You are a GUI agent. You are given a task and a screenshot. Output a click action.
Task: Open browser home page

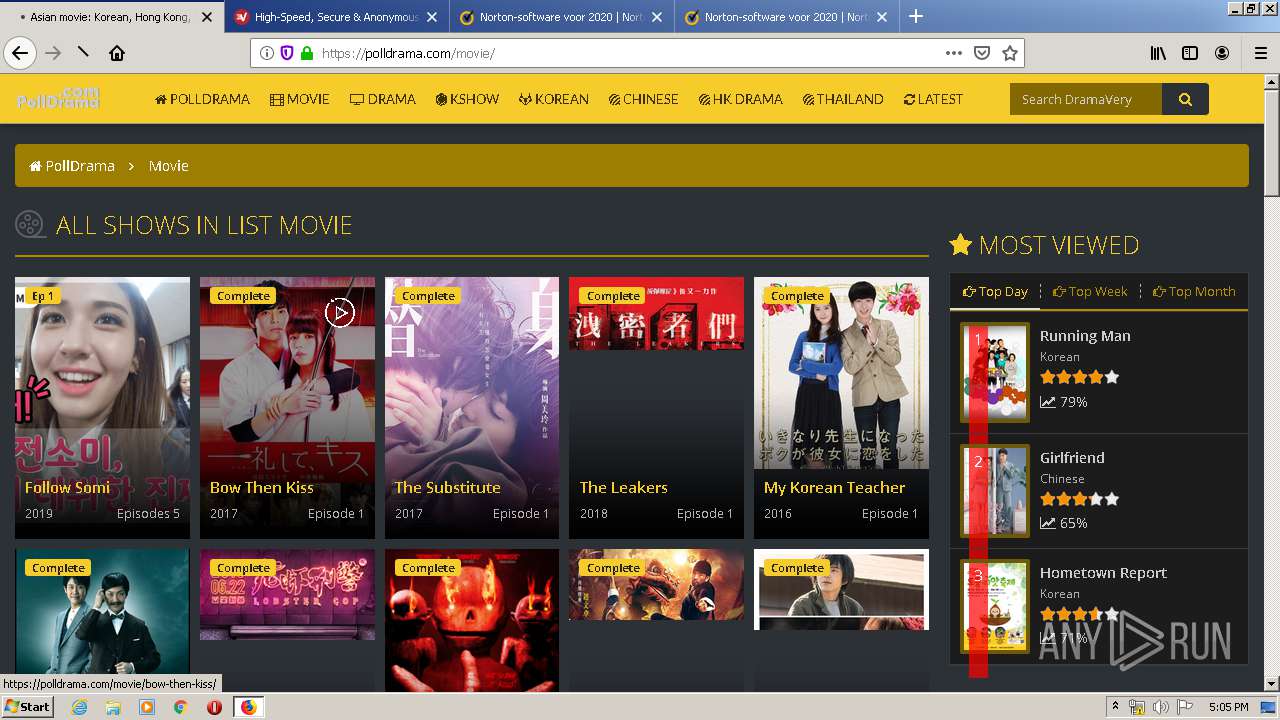click(117, 53)
